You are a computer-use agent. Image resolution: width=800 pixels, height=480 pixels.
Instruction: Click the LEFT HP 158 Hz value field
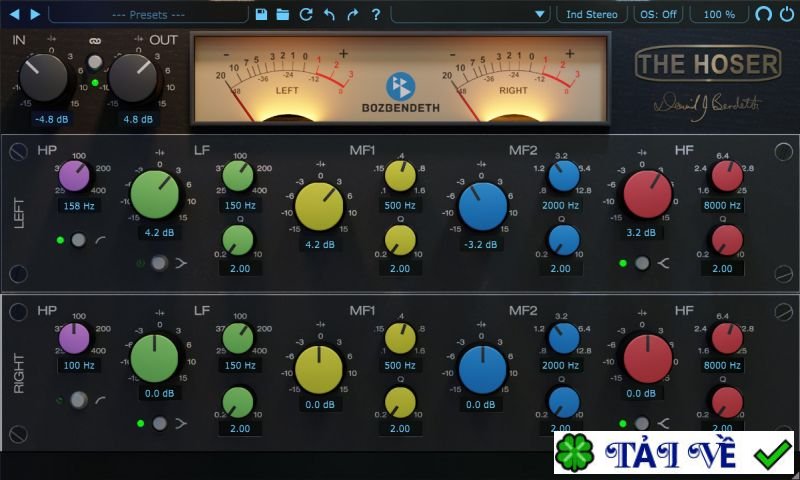click(x=78, y=206)
